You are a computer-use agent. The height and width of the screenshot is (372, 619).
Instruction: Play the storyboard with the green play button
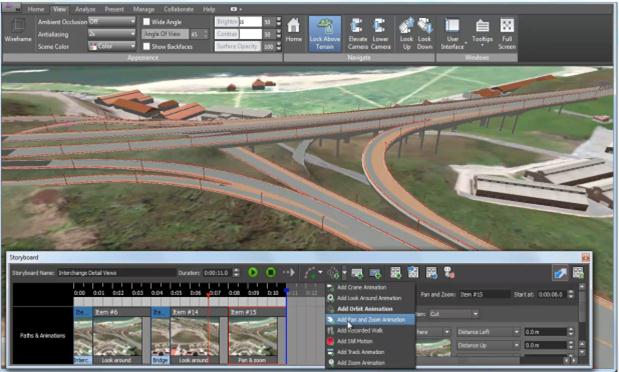pyautogui.click(x=253, y=272)
